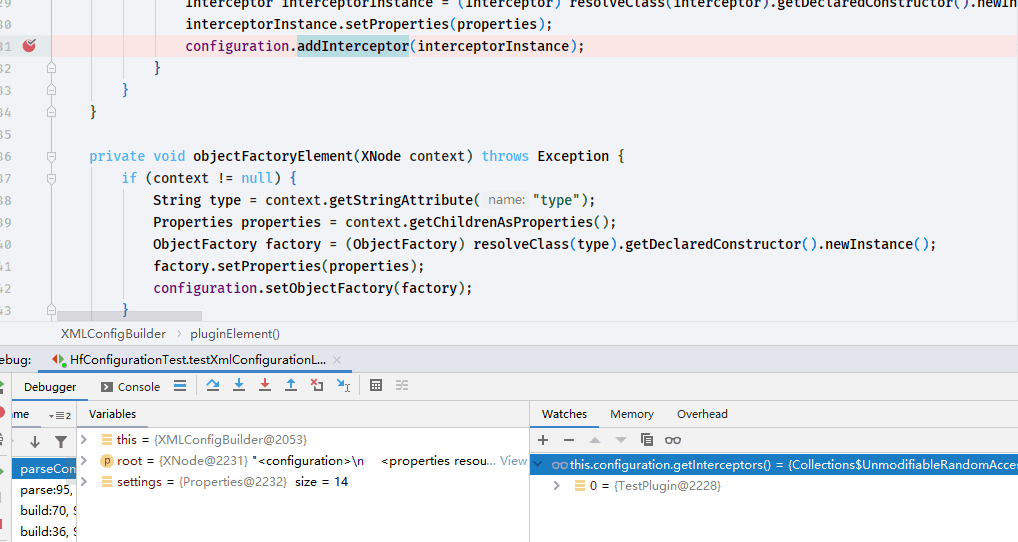Click the Run to Cursor icon

343,386
